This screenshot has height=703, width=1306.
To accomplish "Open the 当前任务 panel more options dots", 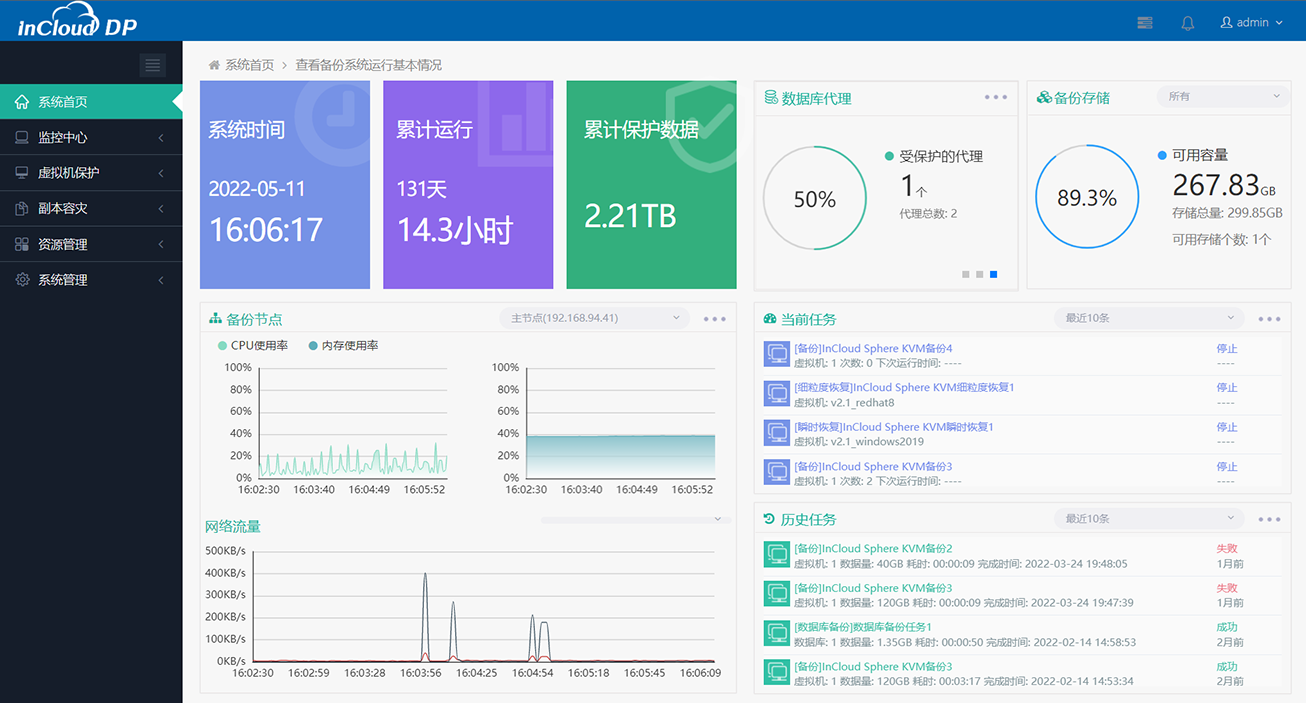I will coord(1269,319).
